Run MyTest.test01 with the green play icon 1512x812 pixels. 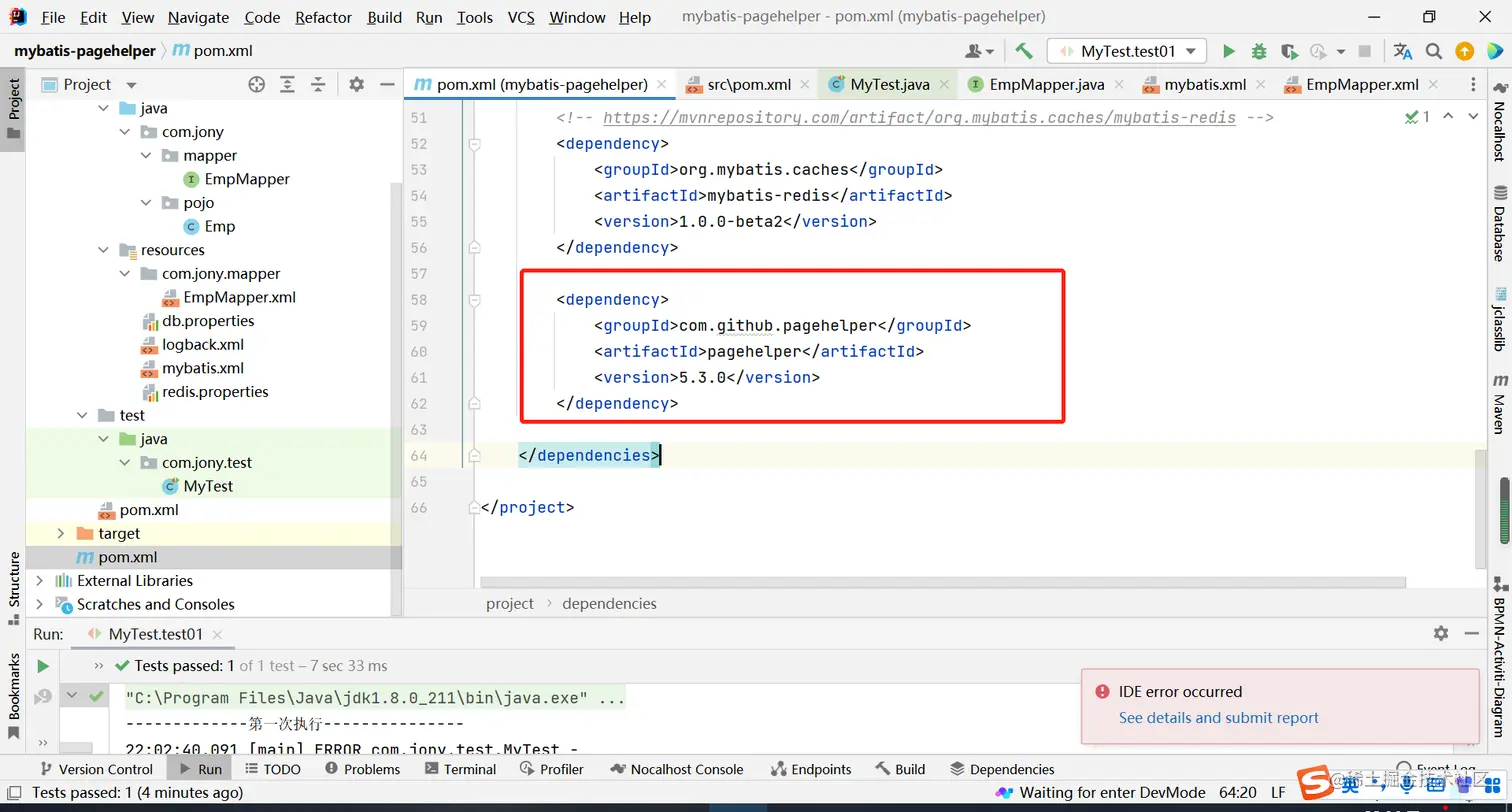coord(1229,51)
